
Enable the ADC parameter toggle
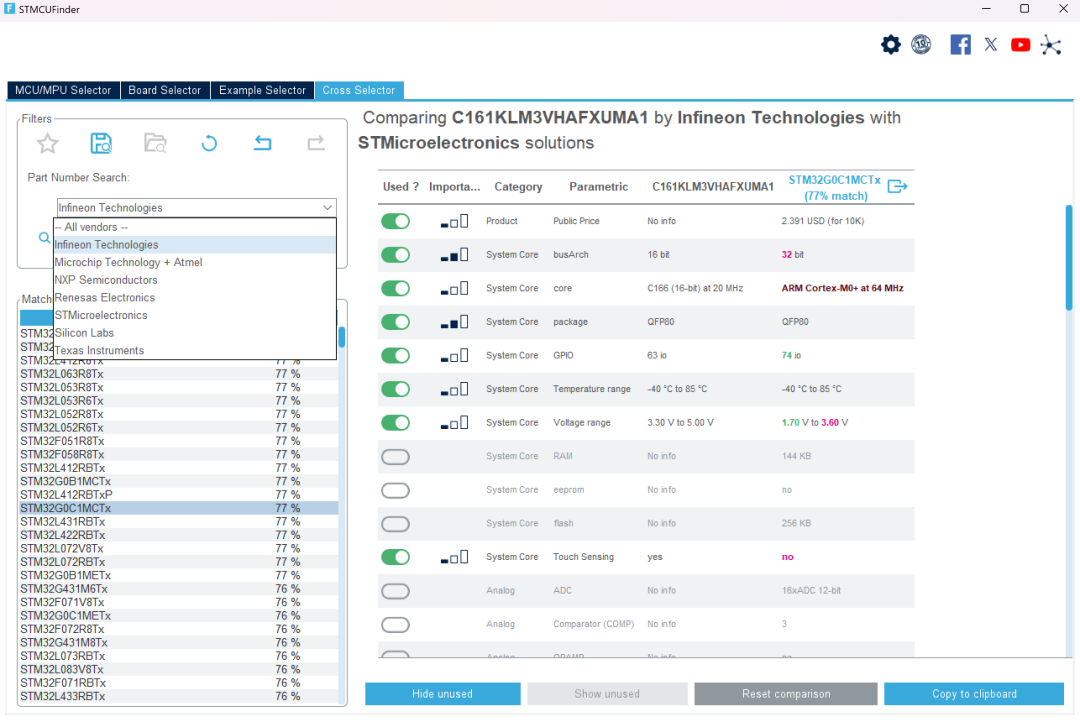point(395,591)
